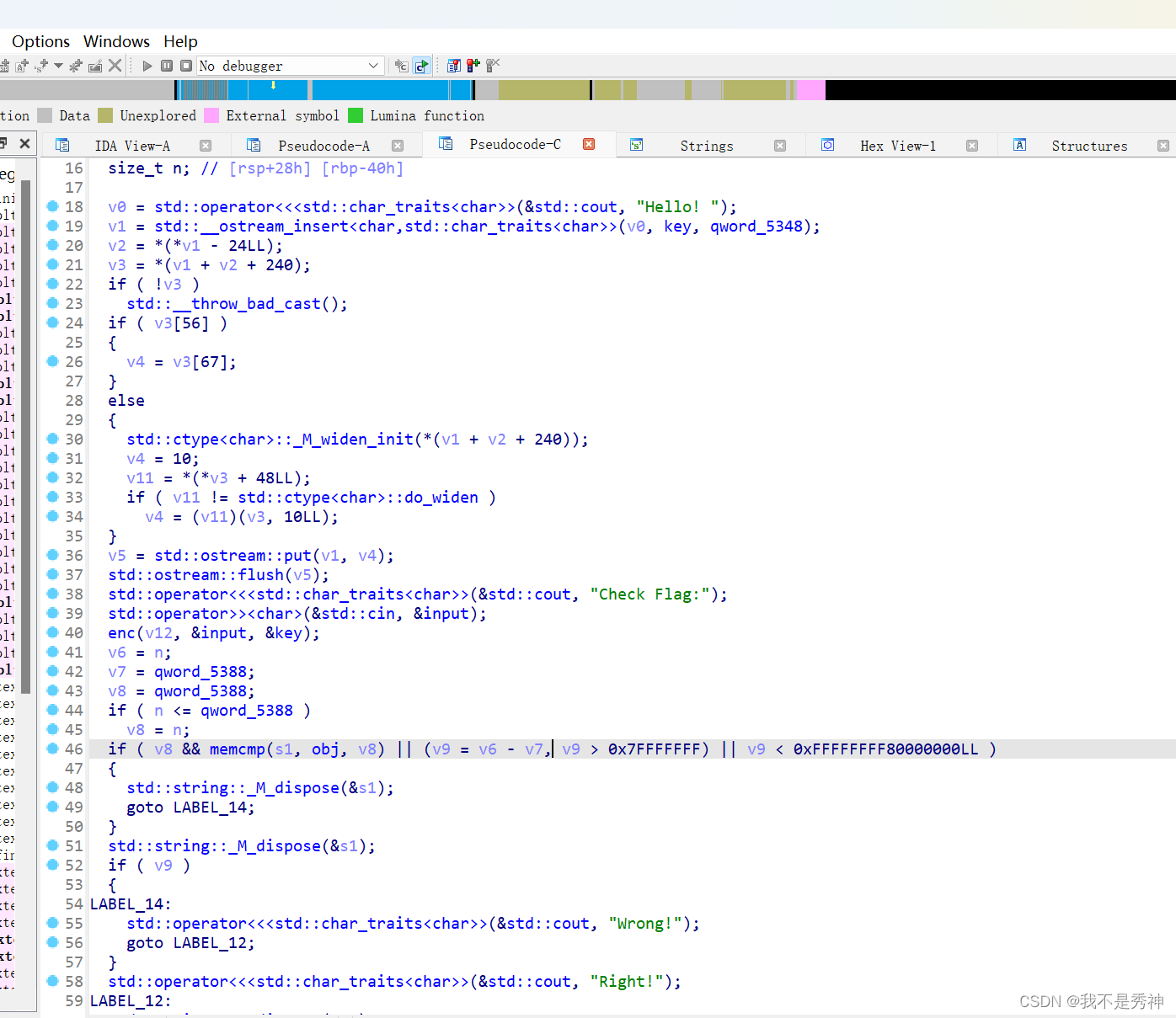Click the IDA View-A tab icon
Screen dimensions: 1176x1018
click(x=62, y=145)
